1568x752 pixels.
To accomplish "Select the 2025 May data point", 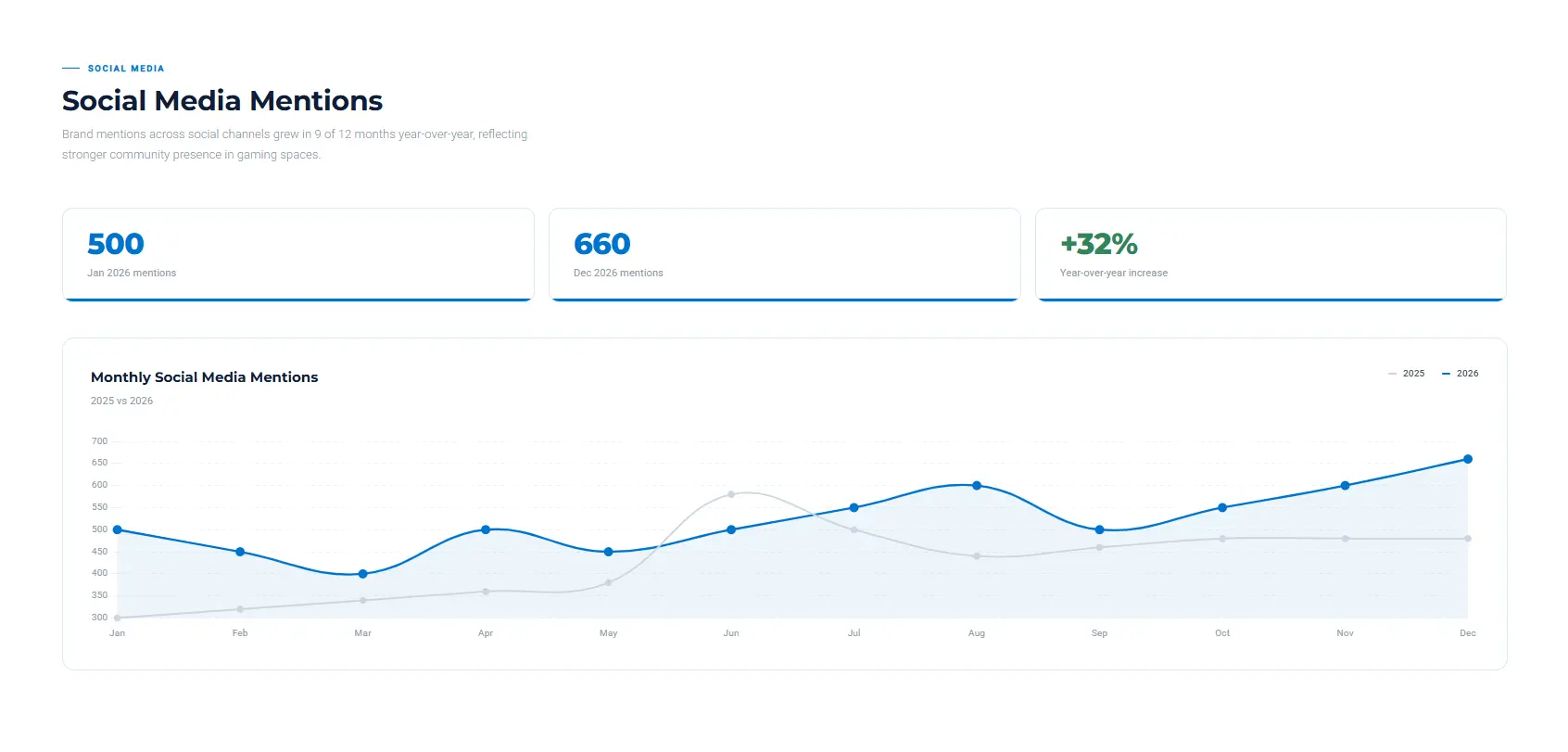I will [608, 582].
